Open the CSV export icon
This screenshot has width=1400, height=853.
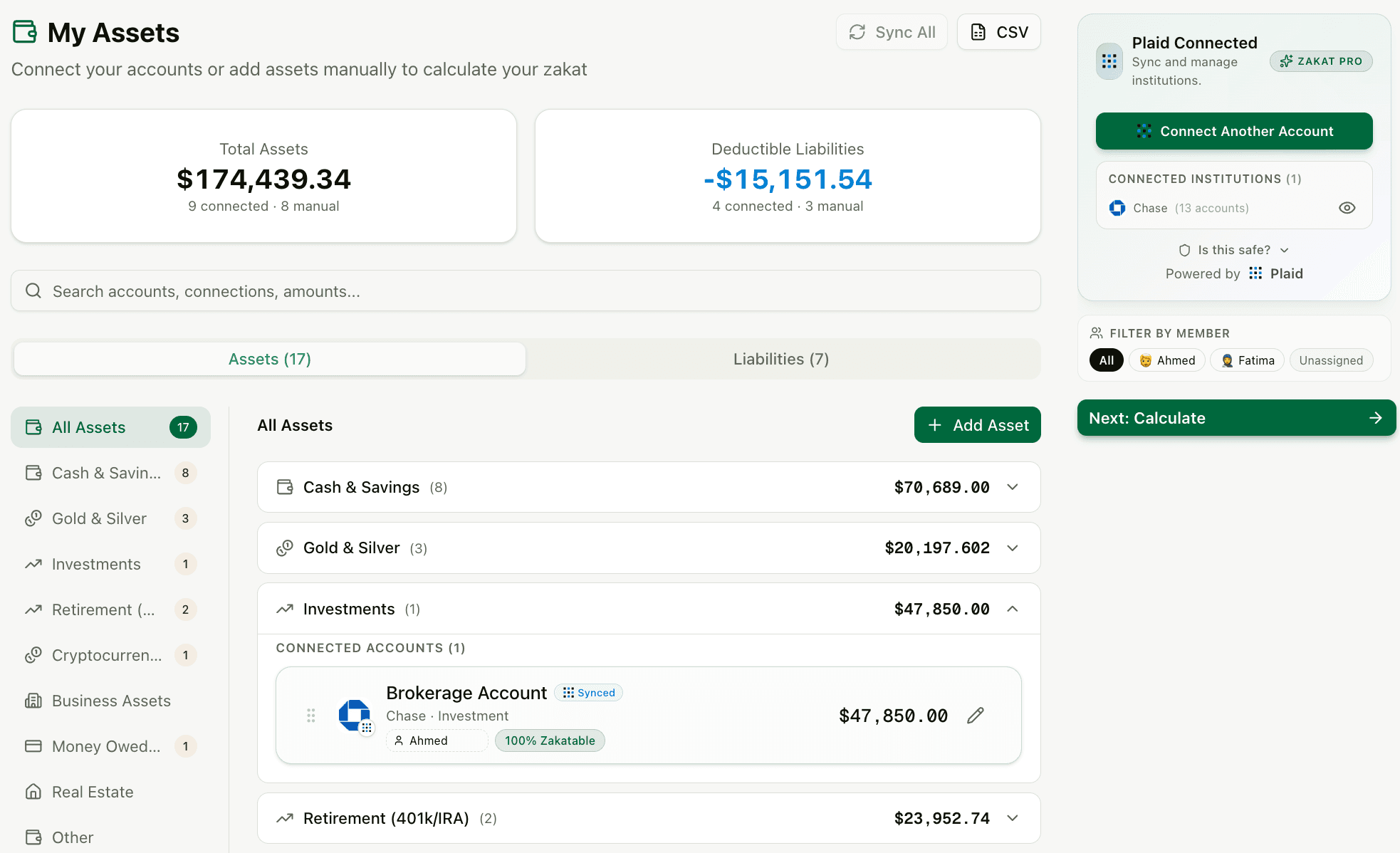point(977,31)
